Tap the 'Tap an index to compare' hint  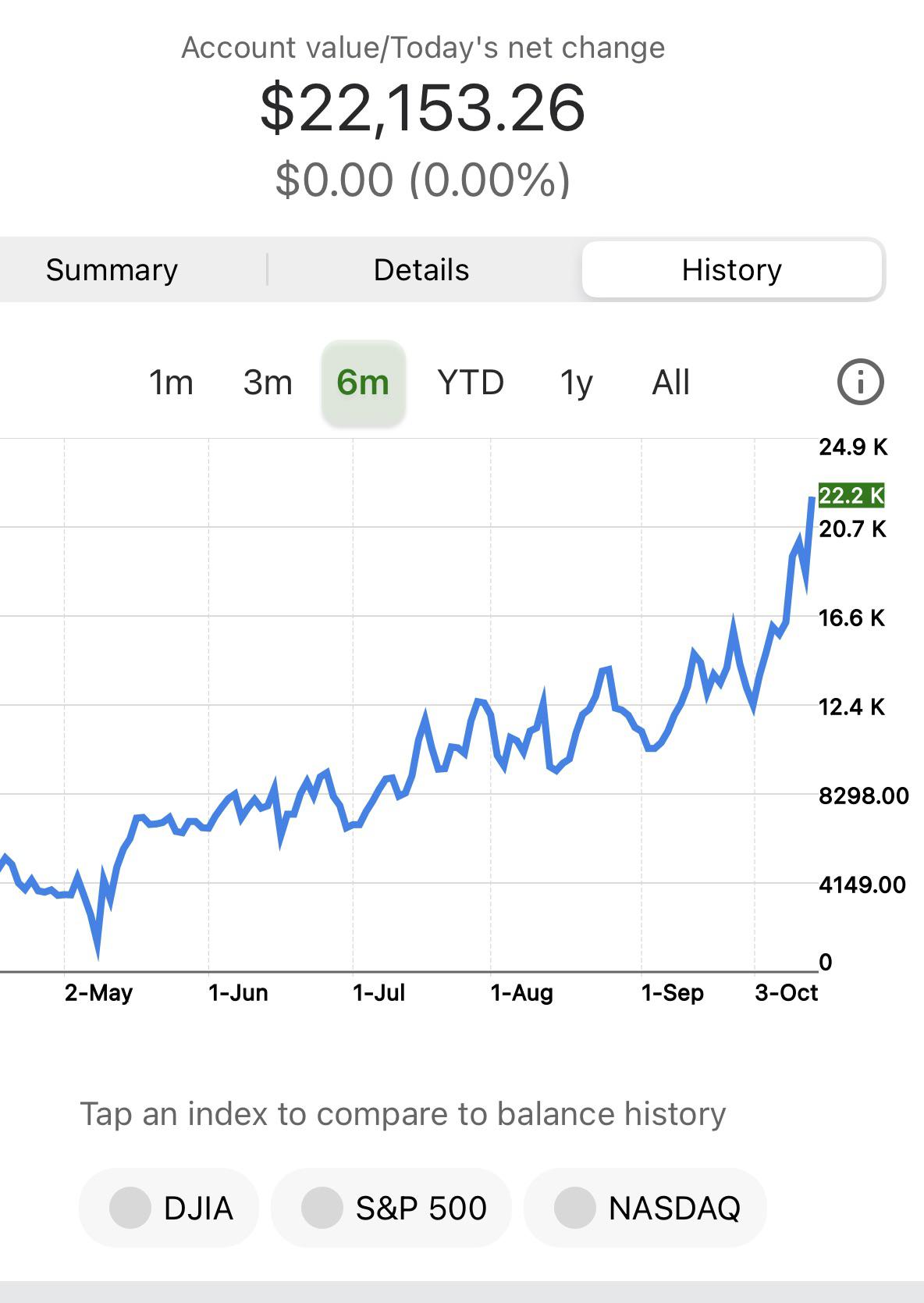point(403,1114)
